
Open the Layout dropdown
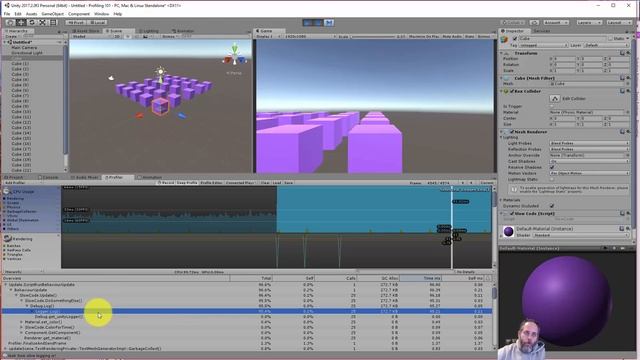tap(619, 22)
